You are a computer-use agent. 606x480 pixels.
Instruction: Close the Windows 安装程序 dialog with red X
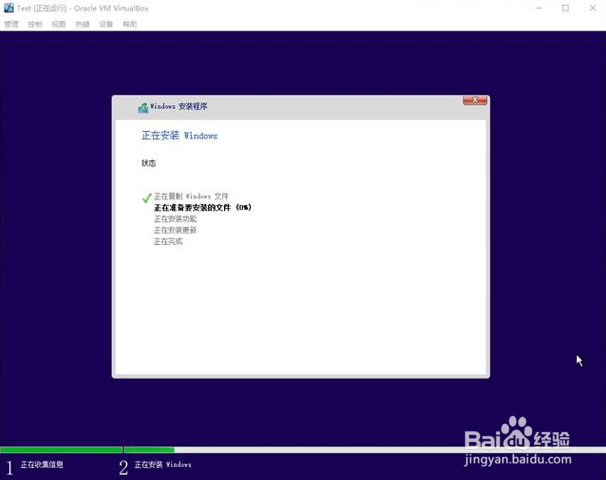(475, 100)
